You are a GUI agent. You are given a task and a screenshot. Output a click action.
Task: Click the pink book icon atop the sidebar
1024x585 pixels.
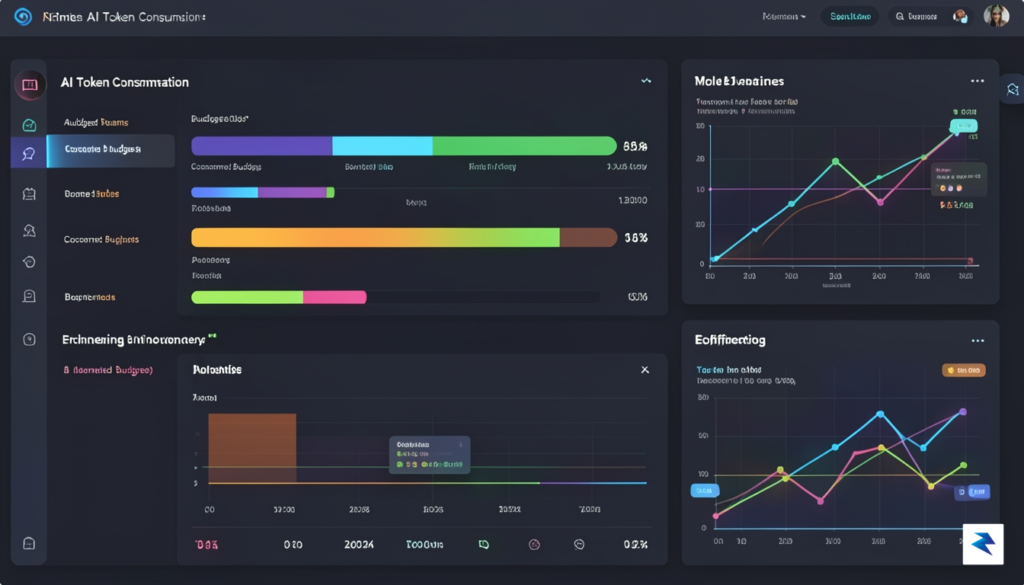coord(29,85)
